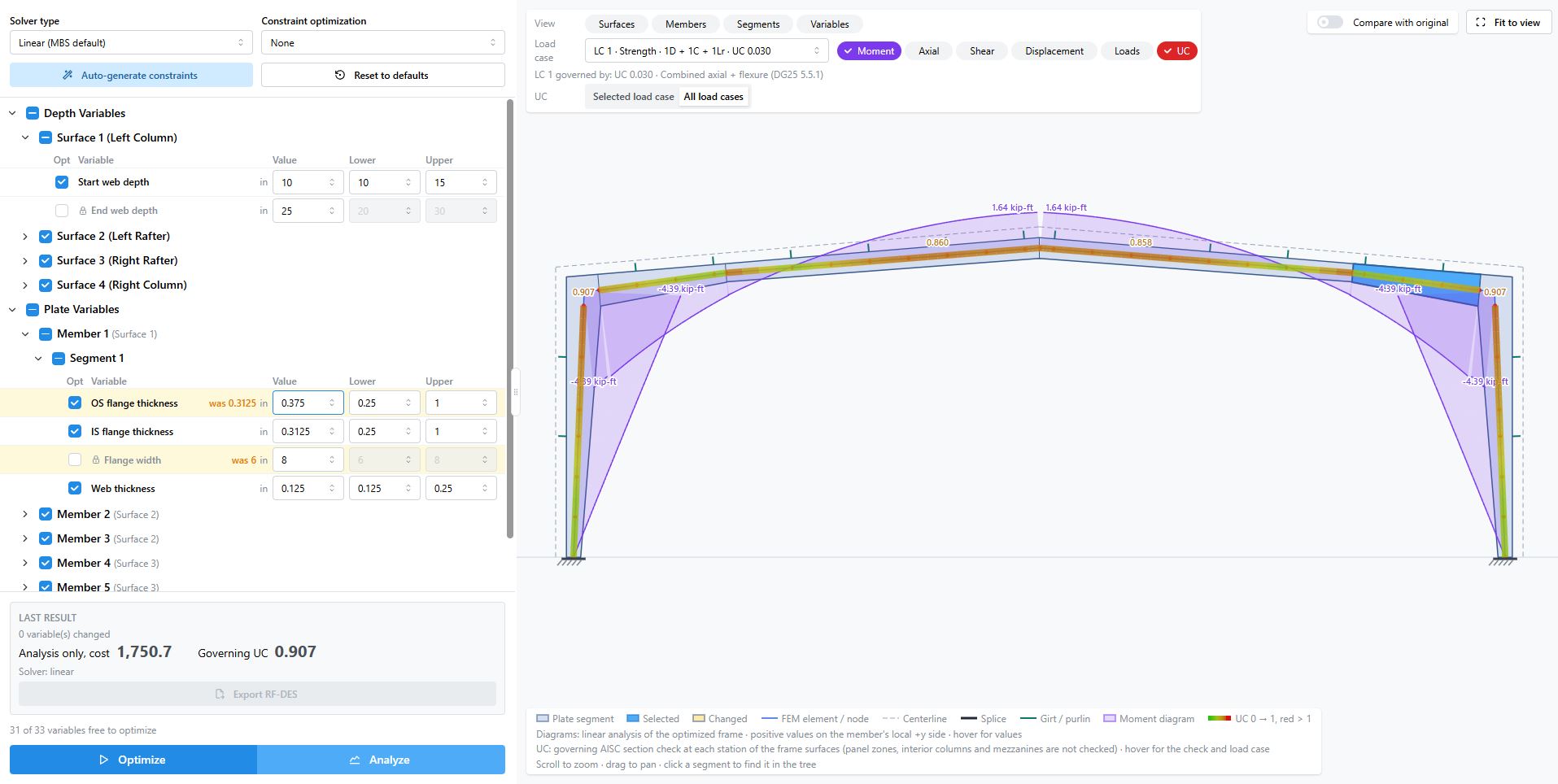Click the Member 4 (Surface 3) row
This screenshot has width=1558, height=784.
pyautogui.click(x=252, y=563)
